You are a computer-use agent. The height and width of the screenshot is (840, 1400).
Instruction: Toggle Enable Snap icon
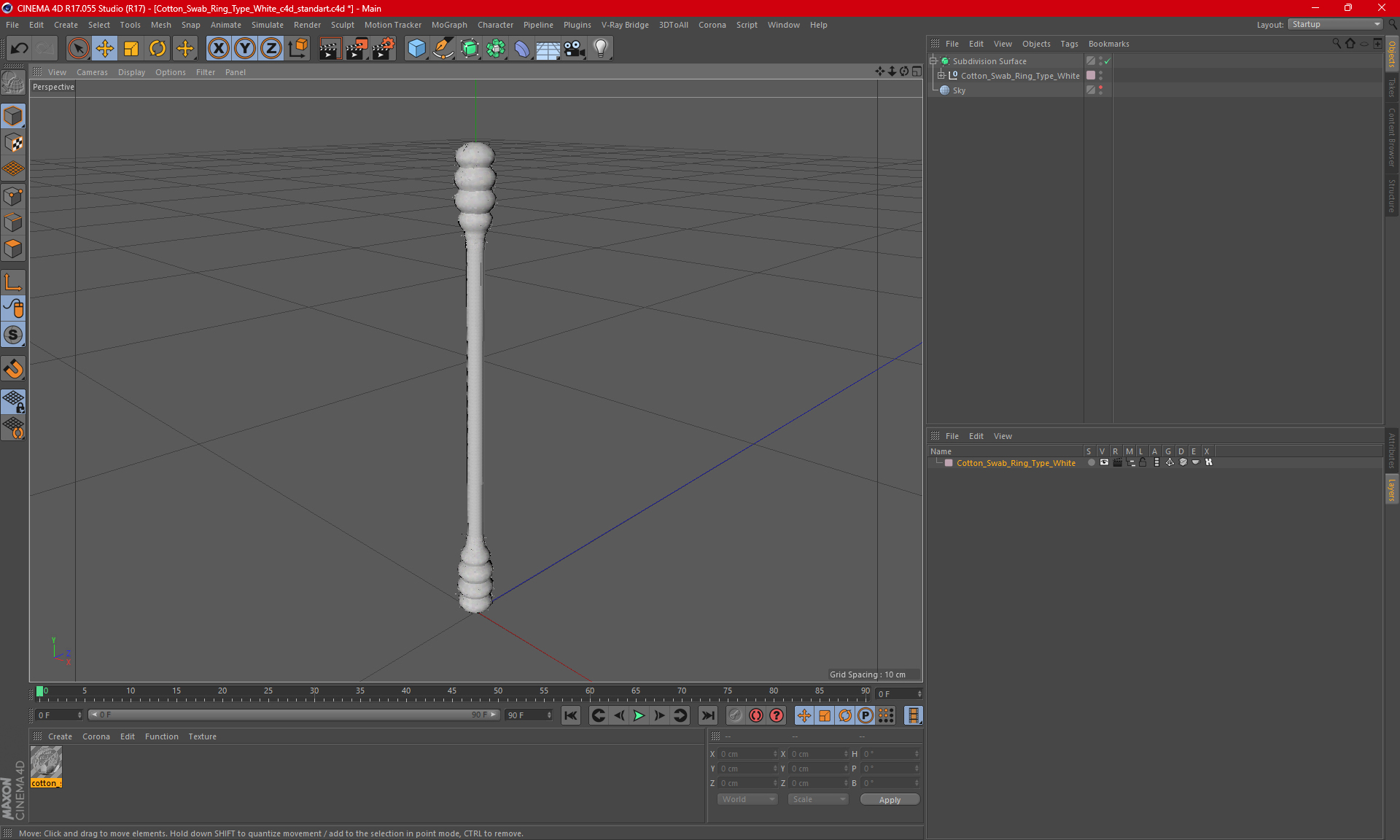tap(13, 335)
